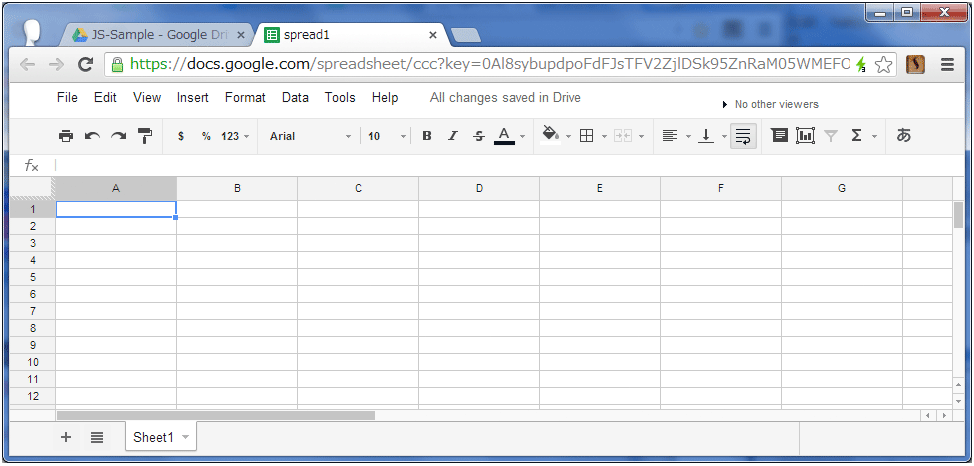Open the Data menu

[295, 98]
